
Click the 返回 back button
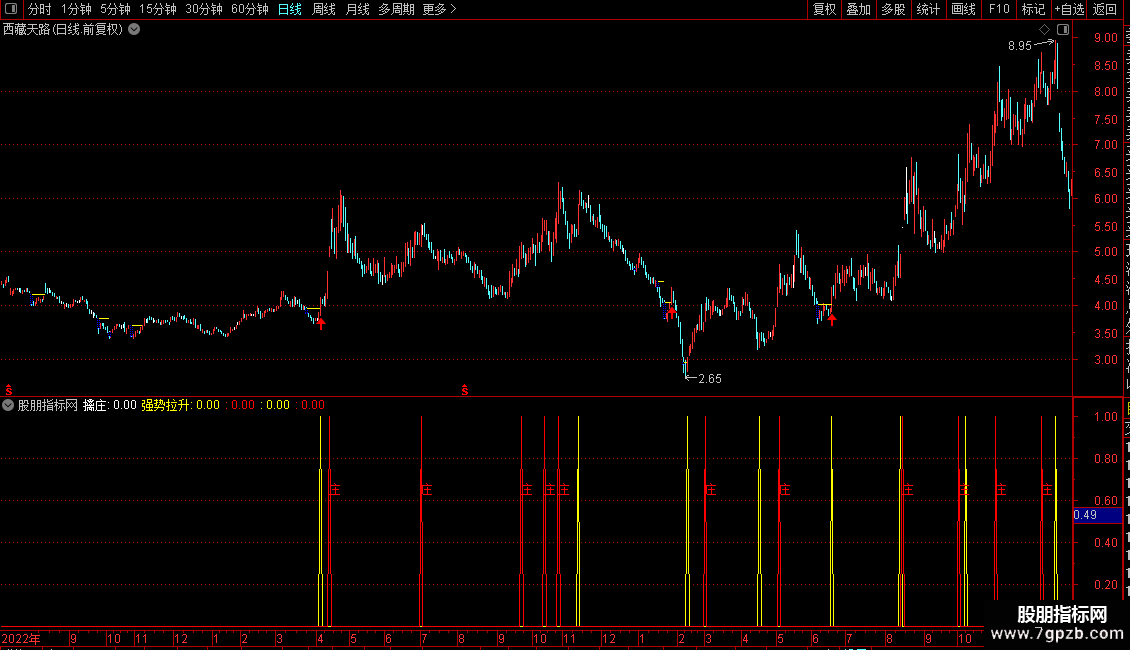[1105, 9]
